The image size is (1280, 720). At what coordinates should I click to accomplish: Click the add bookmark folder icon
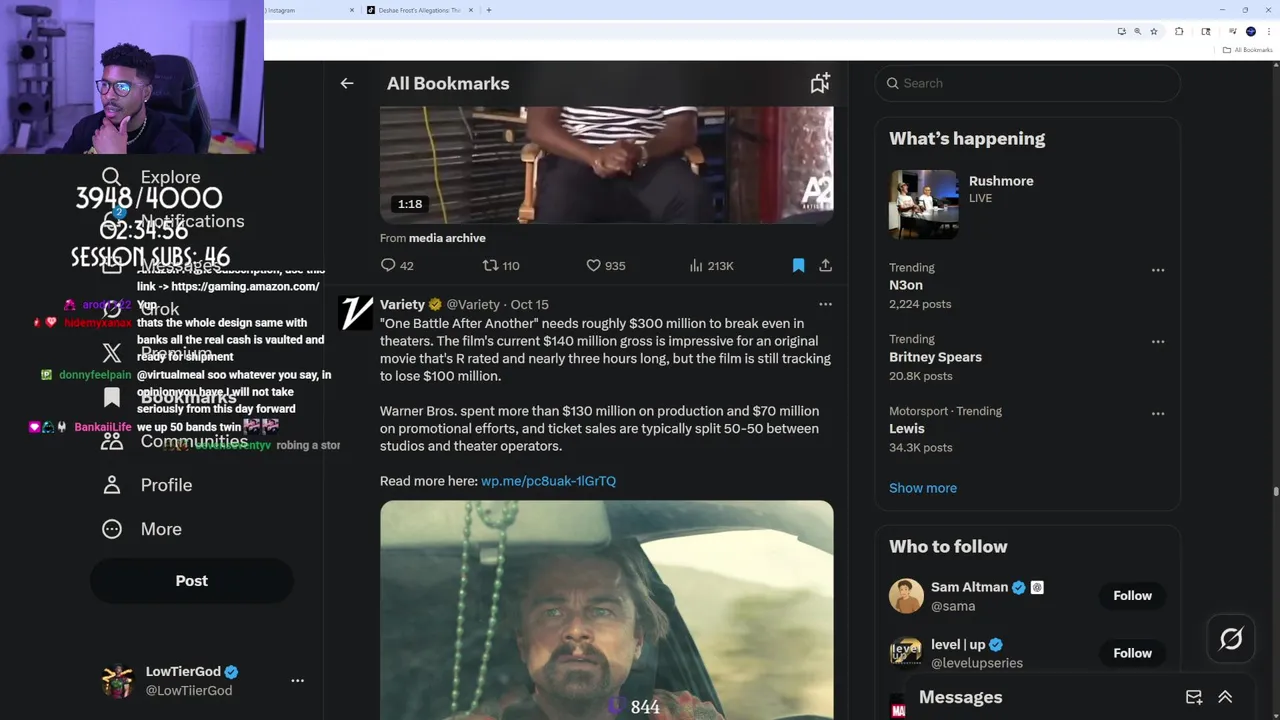tap(820, 84)
